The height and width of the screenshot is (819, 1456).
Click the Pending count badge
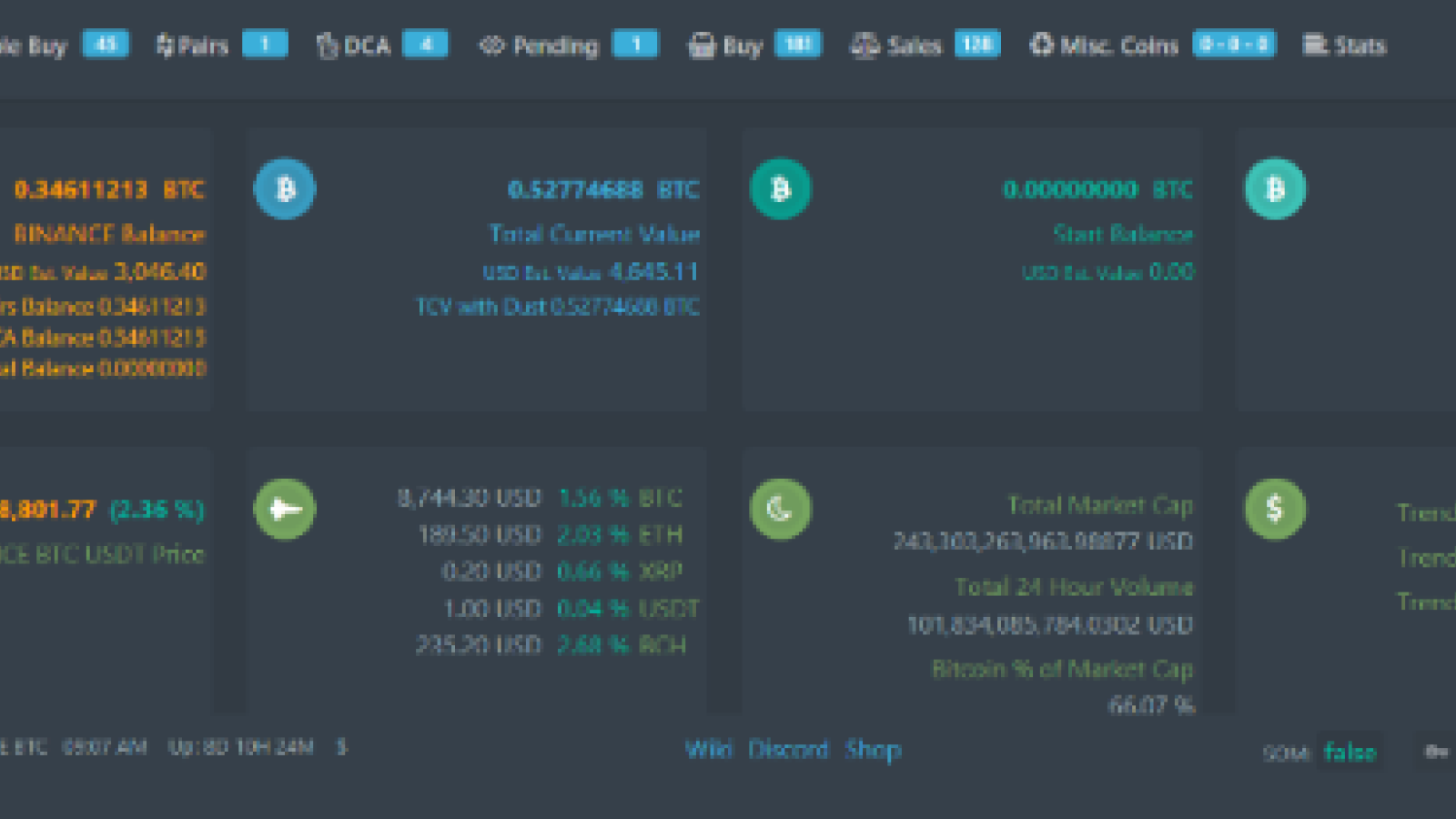pyautogui.click(x=635, y=45)
